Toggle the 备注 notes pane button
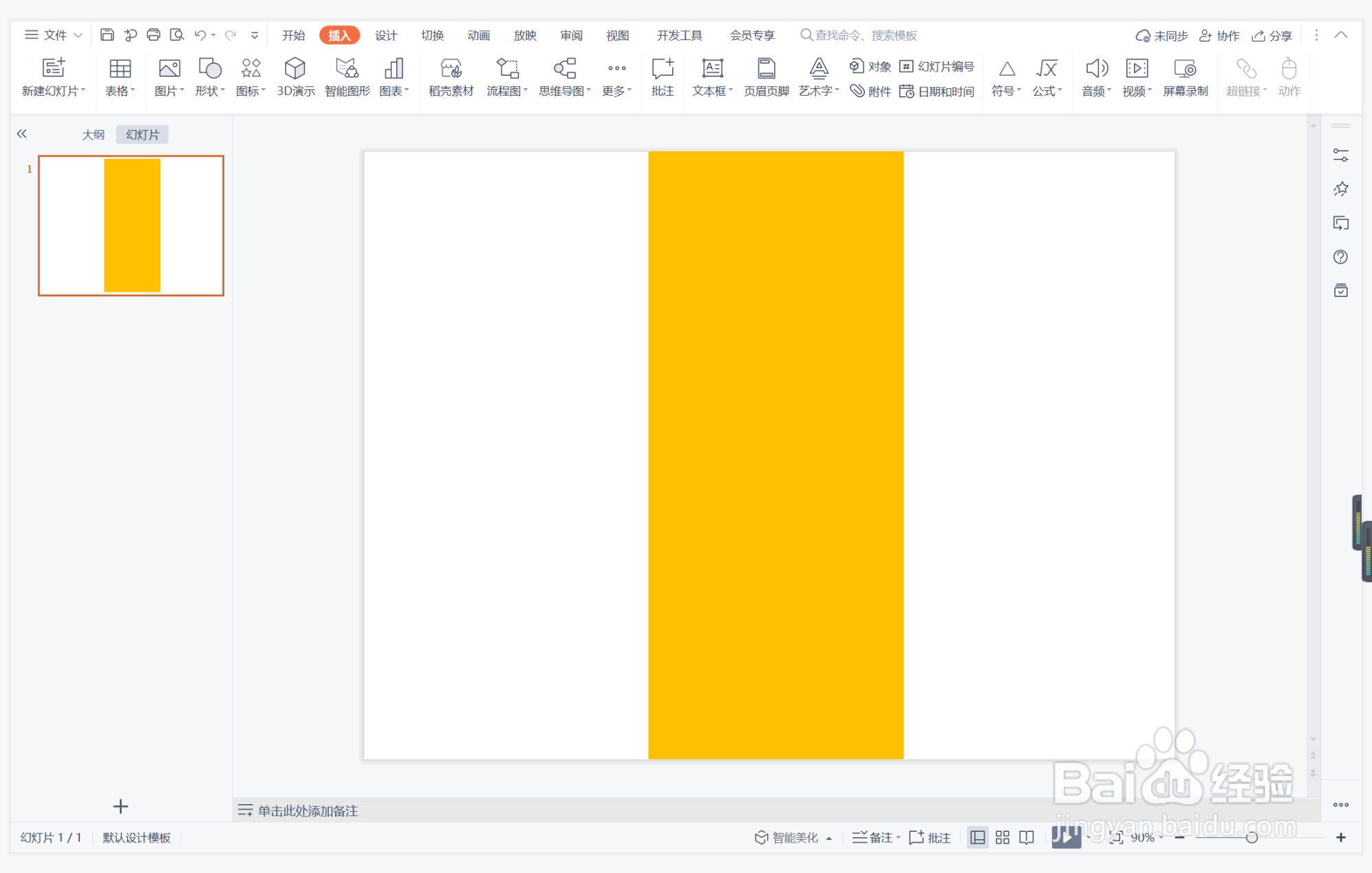The image size is (1372, 873). point(874,837)
